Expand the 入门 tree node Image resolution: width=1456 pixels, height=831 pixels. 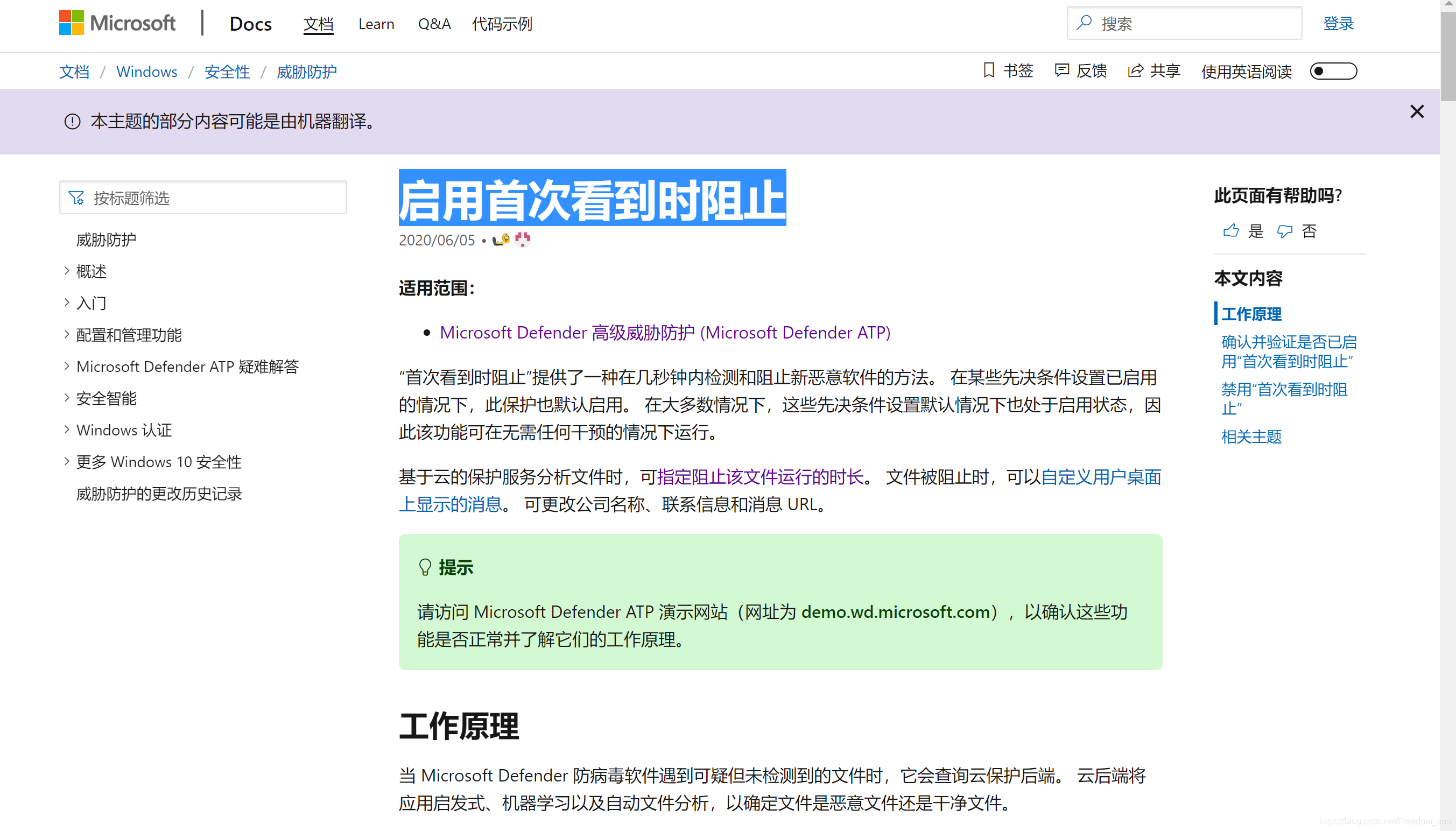(x=67, y=302)
